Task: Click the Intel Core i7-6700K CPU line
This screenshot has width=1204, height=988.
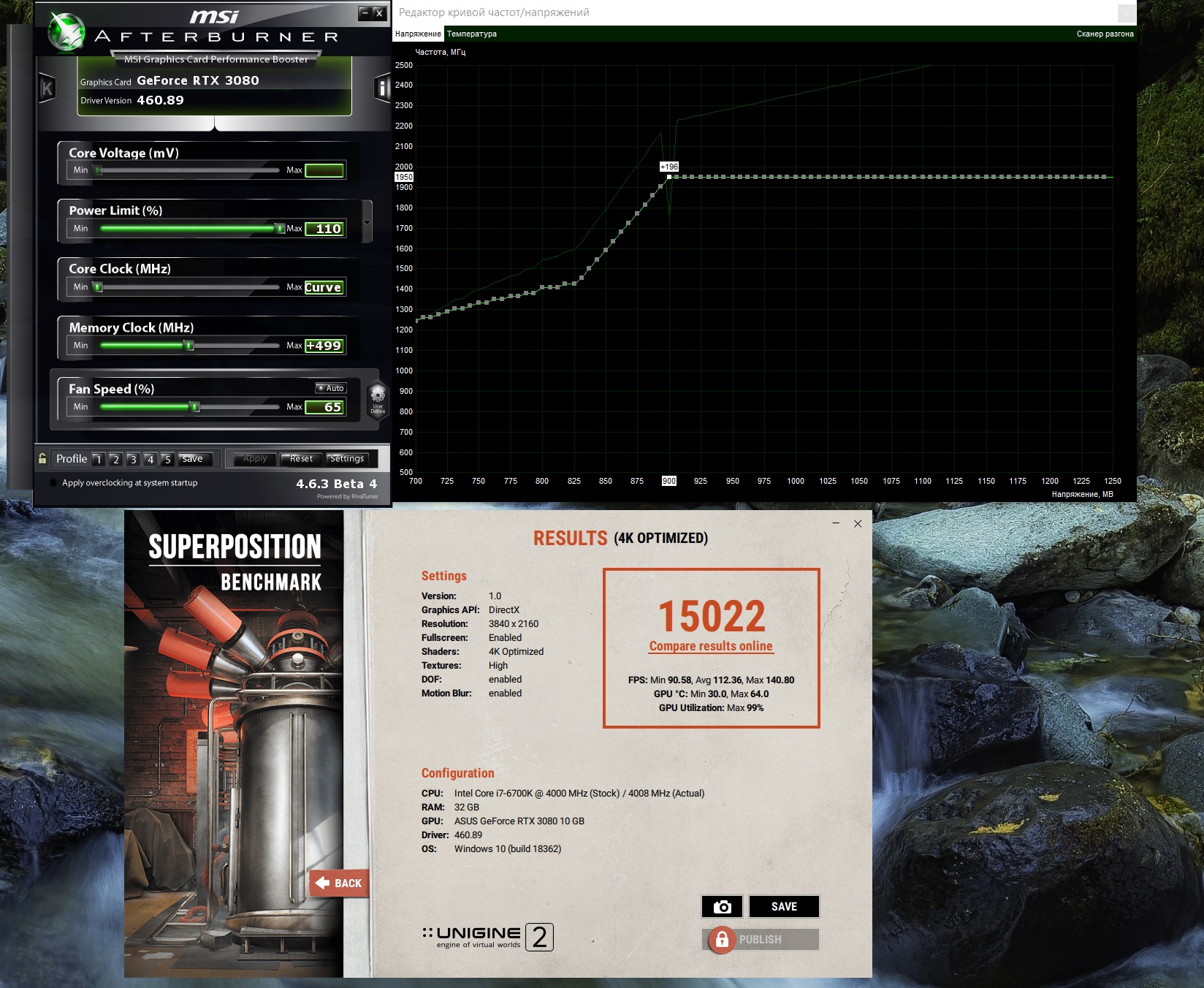Action: 563,794
